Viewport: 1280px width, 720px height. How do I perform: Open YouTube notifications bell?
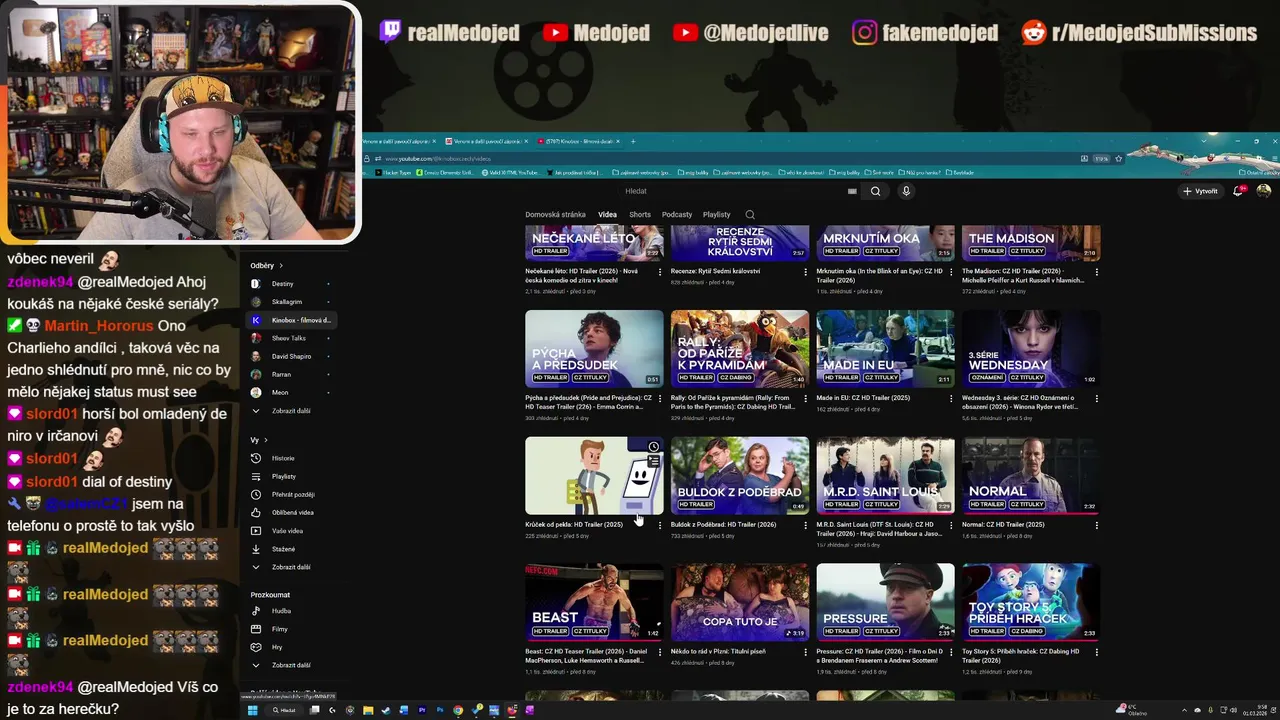(x=1238, y=191)
